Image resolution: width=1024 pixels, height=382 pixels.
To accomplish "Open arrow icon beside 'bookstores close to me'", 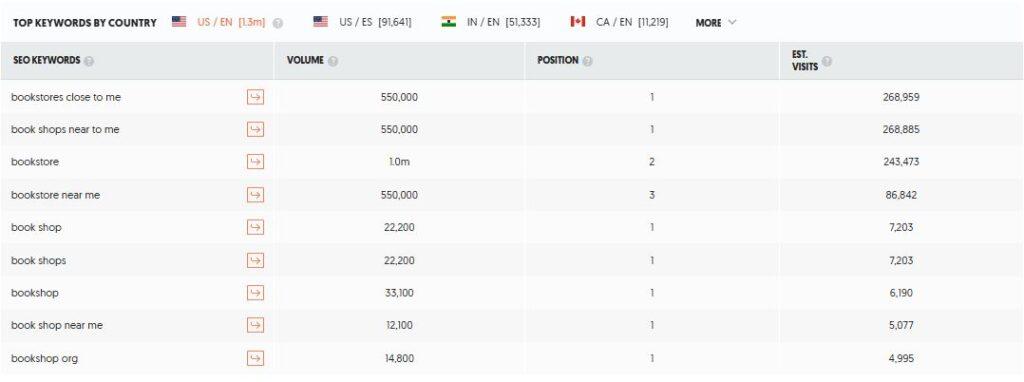I will click(x=255, y=97).
